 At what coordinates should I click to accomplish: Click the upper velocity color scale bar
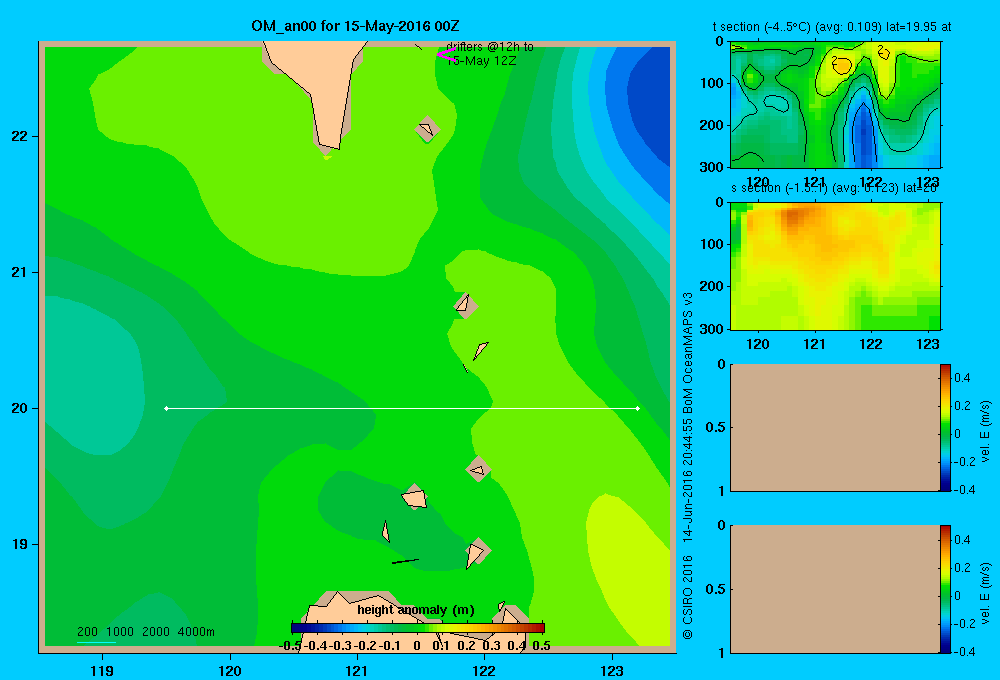[945, 427]
